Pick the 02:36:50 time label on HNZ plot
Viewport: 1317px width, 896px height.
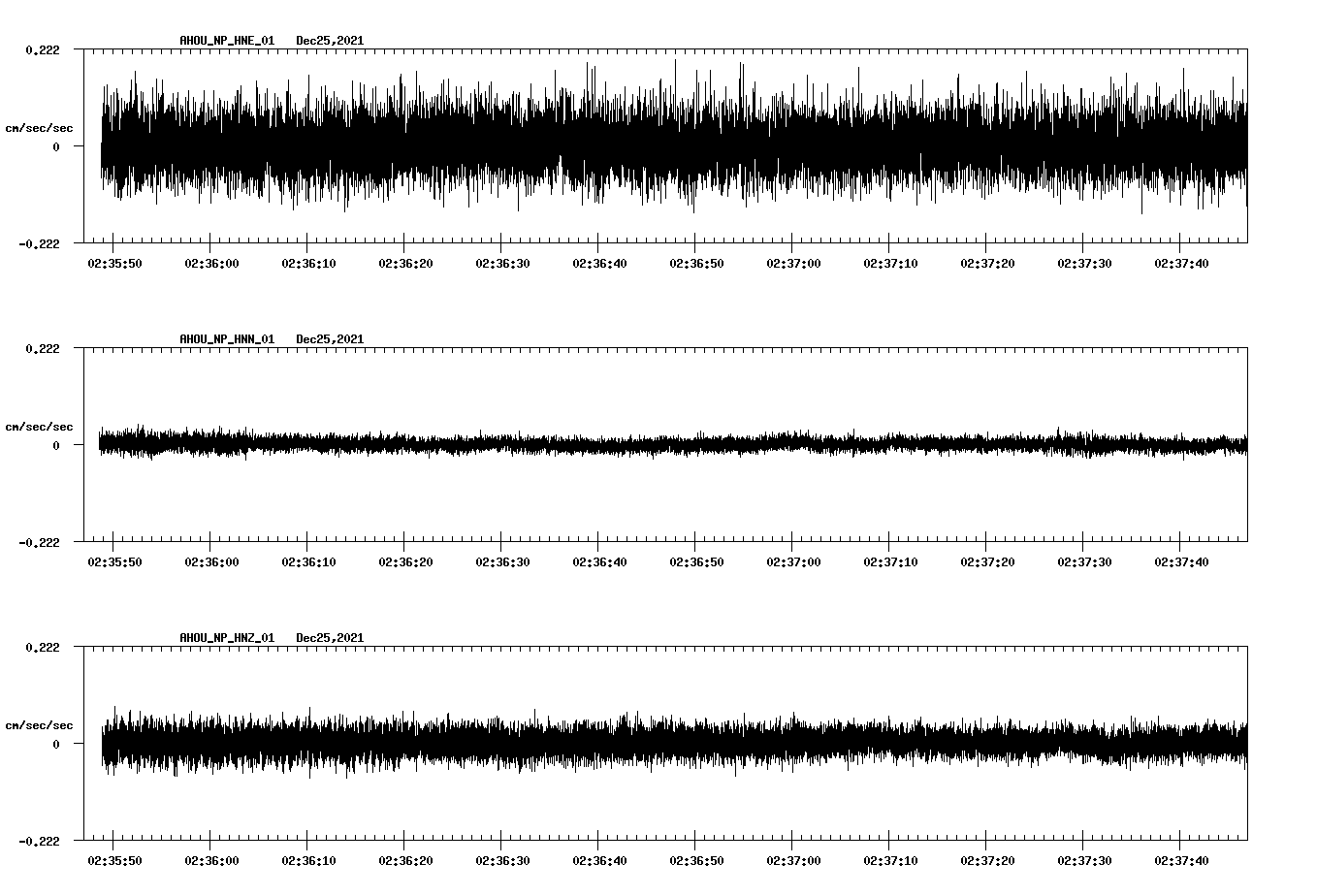(x=696, y=861)
